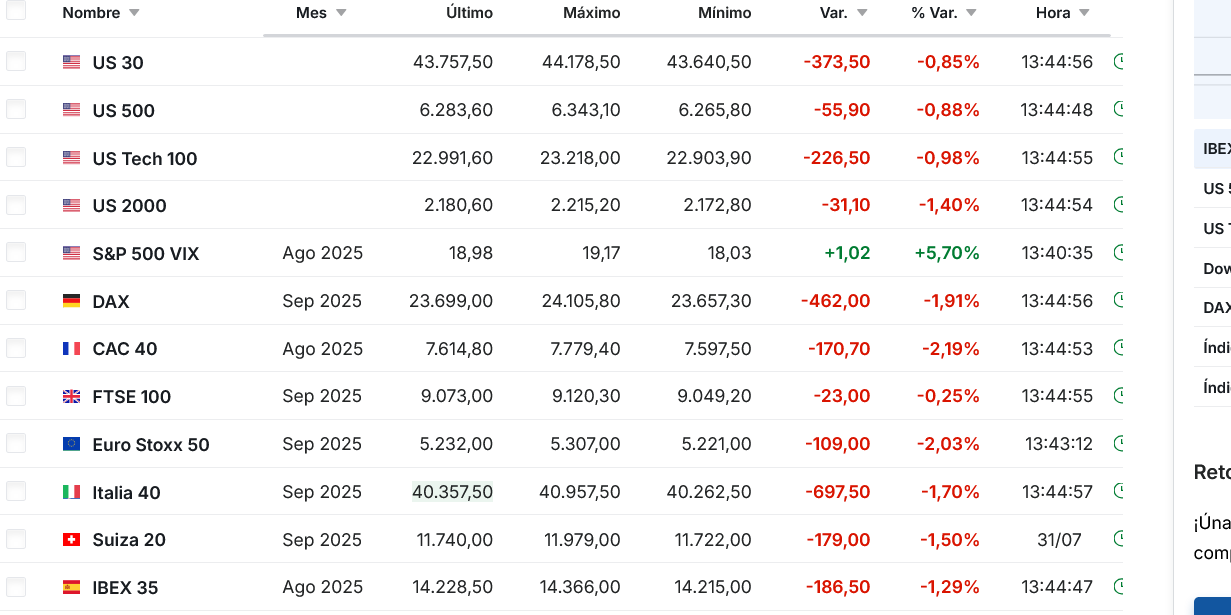The height and width of the screenshot is (615, 1231).
Task: Click the flag icon beside US 2000
Action: tap(71, 205)
